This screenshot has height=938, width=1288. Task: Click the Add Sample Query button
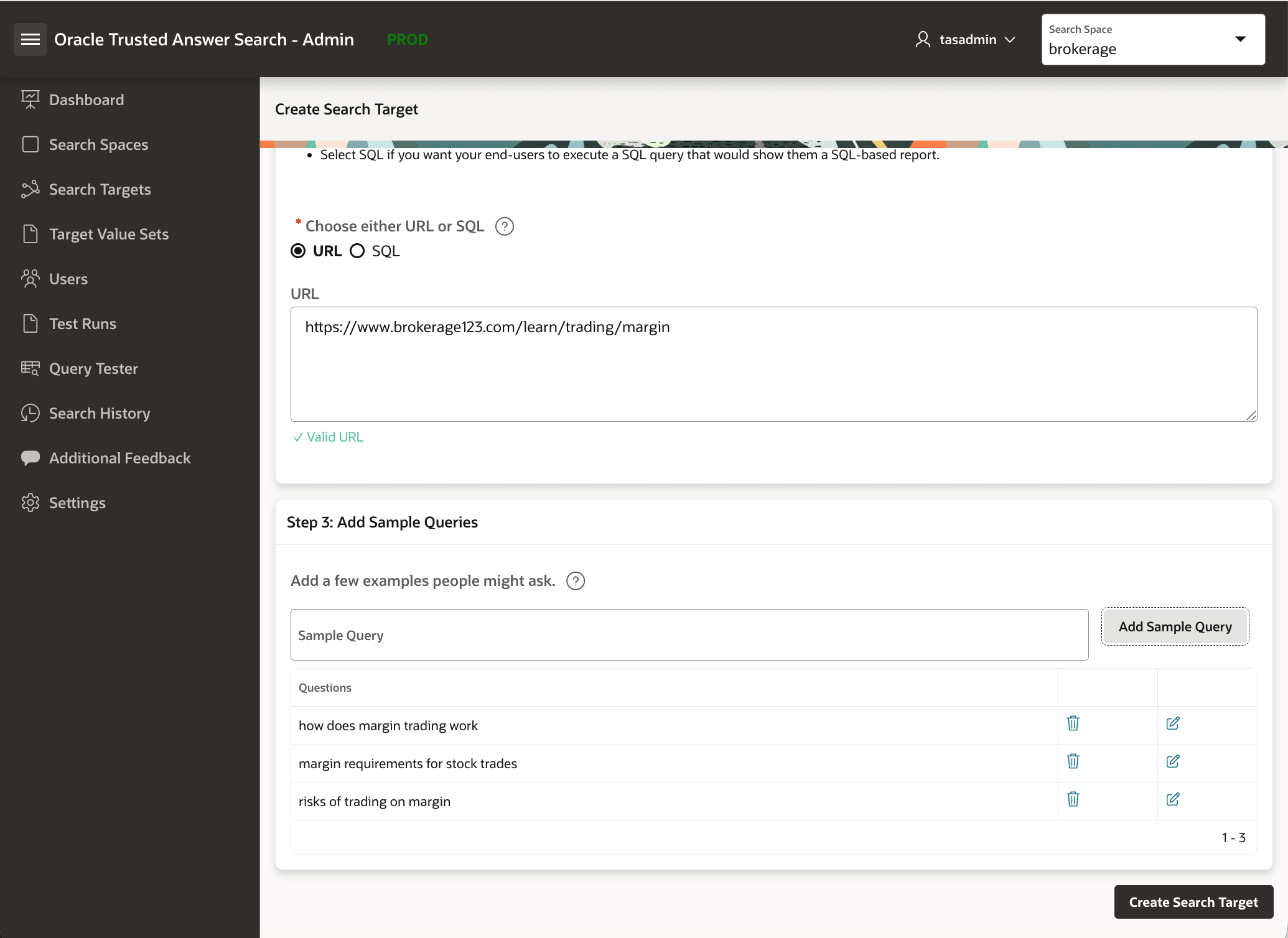(1175, 626)
